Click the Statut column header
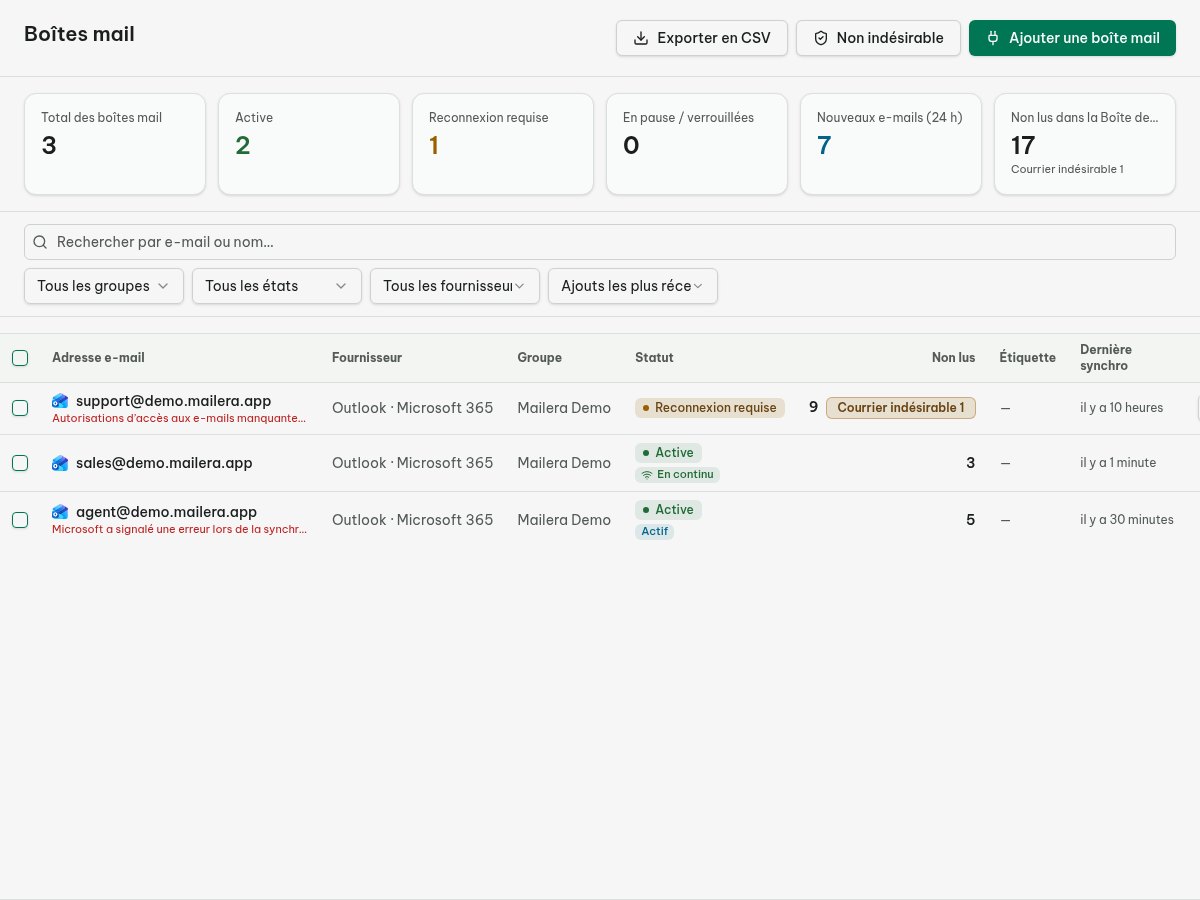This screenshot has width=1200, height=900. [x=654, y=358]
